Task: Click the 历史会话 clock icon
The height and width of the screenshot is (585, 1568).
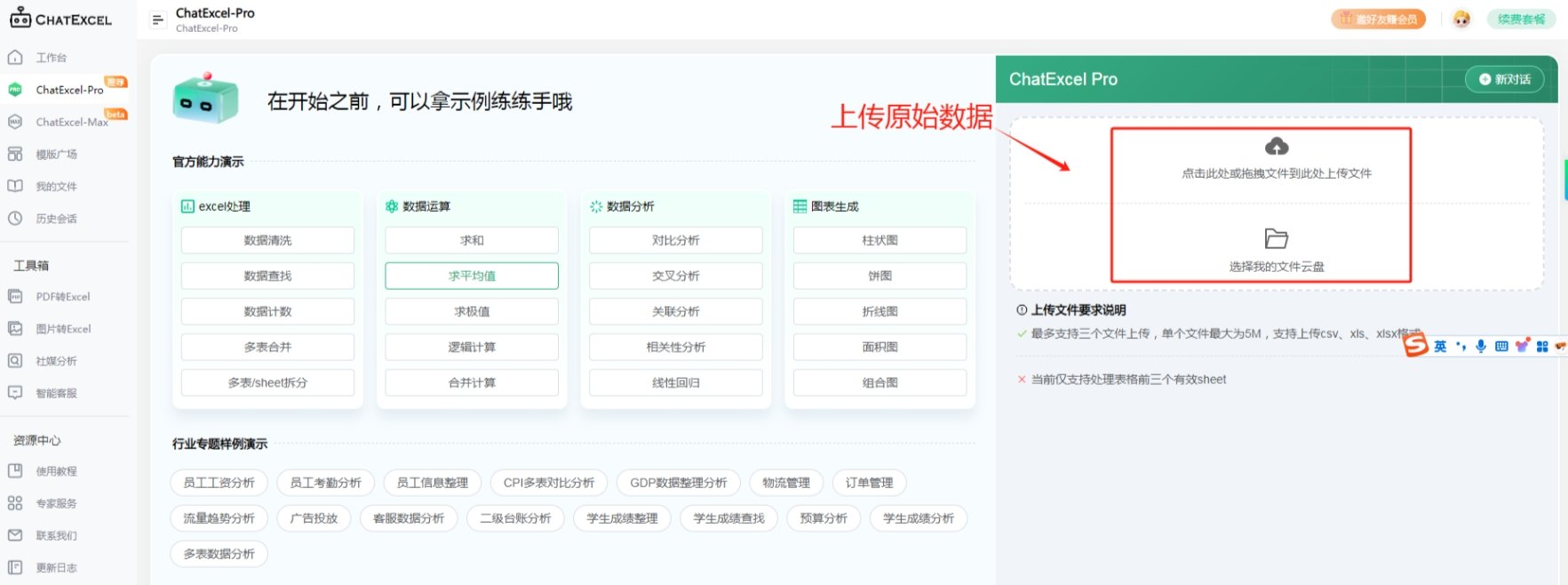Action: click(x=15, y=218)
